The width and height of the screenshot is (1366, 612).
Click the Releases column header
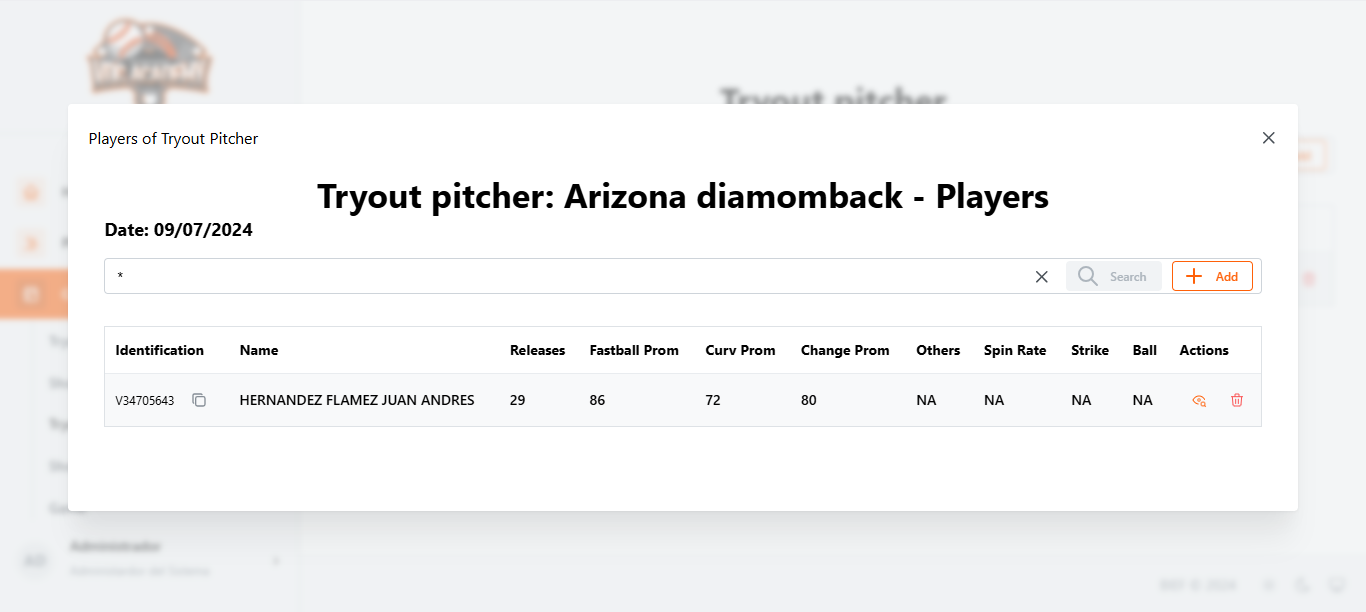(x=537, y=350)
